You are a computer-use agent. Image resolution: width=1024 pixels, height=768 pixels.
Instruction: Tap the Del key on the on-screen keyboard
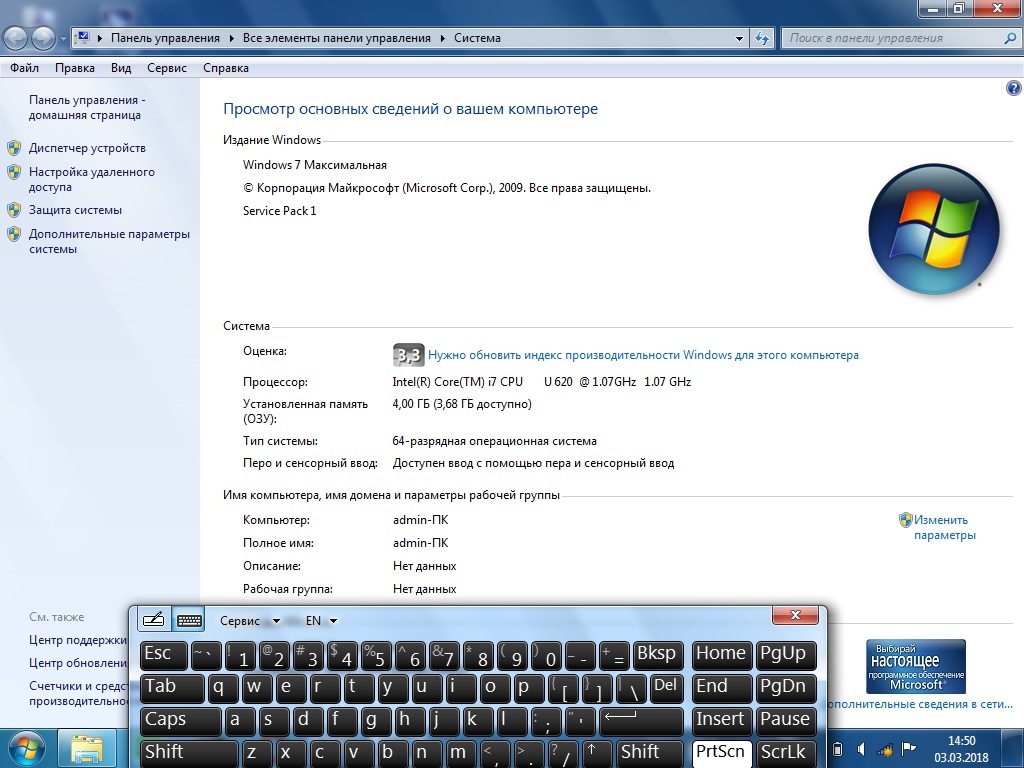(x=666, y=688)
